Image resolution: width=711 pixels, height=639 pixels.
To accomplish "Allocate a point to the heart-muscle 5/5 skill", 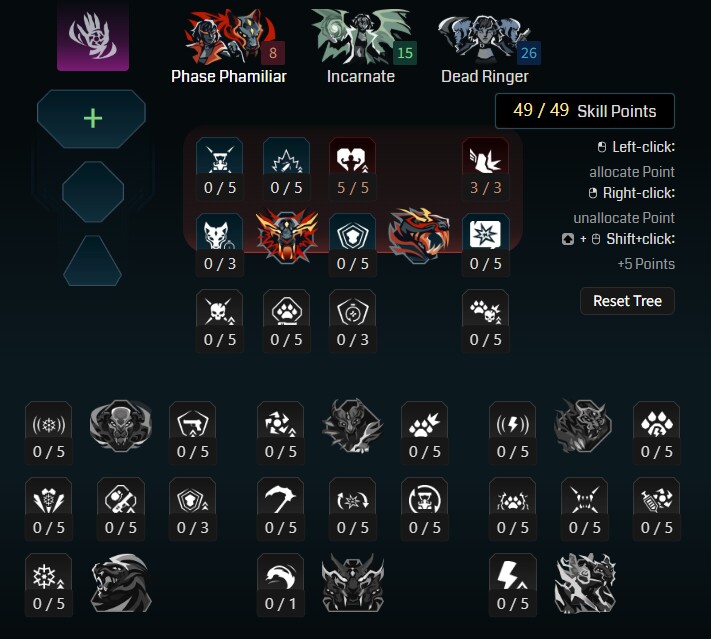I will pos(353,168).
